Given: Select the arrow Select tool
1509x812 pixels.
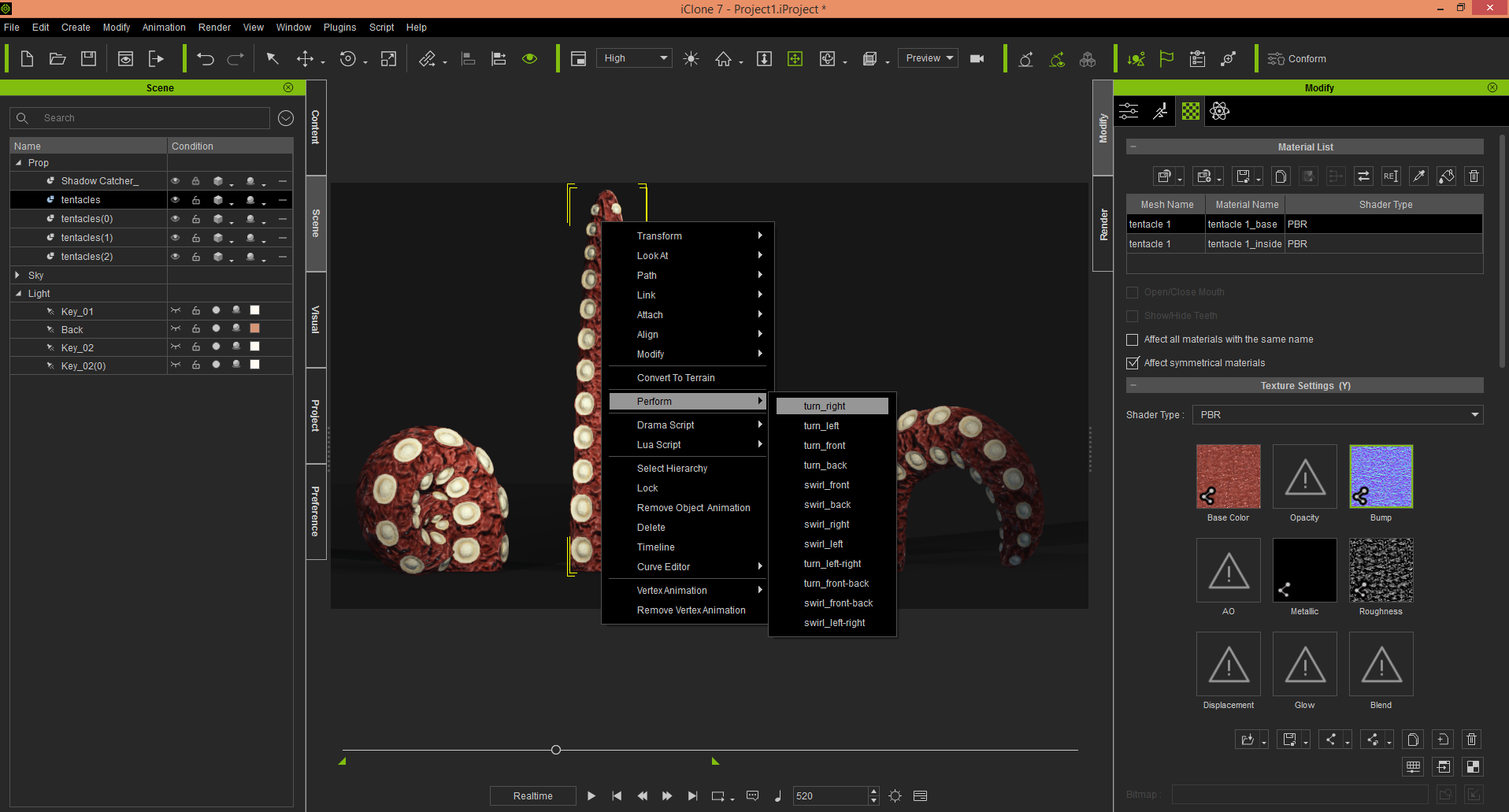Looking at the screenshot, I should tap(273, 58).
